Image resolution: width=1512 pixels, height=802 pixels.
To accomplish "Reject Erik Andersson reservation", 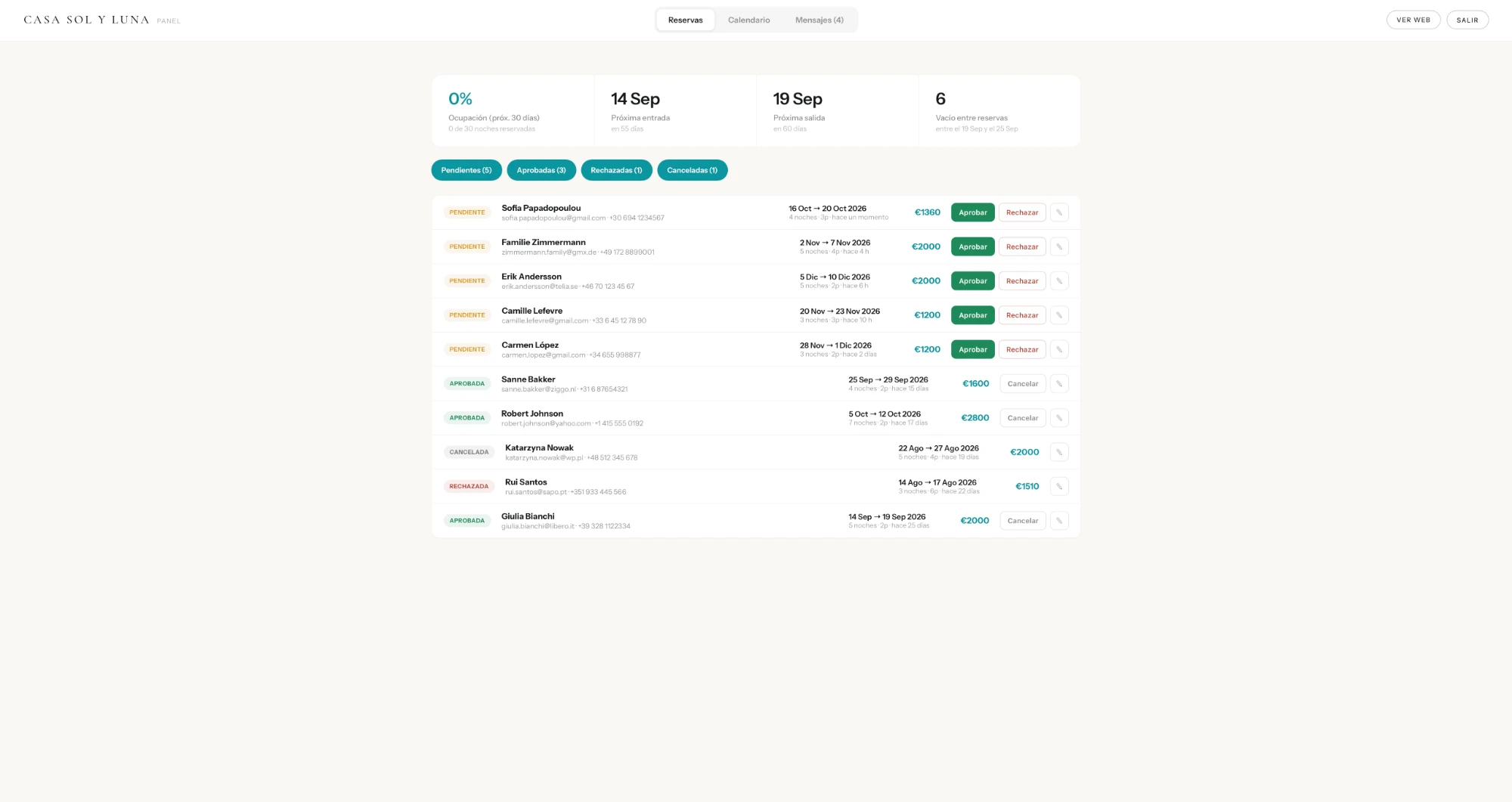I will coord(1022,281).
